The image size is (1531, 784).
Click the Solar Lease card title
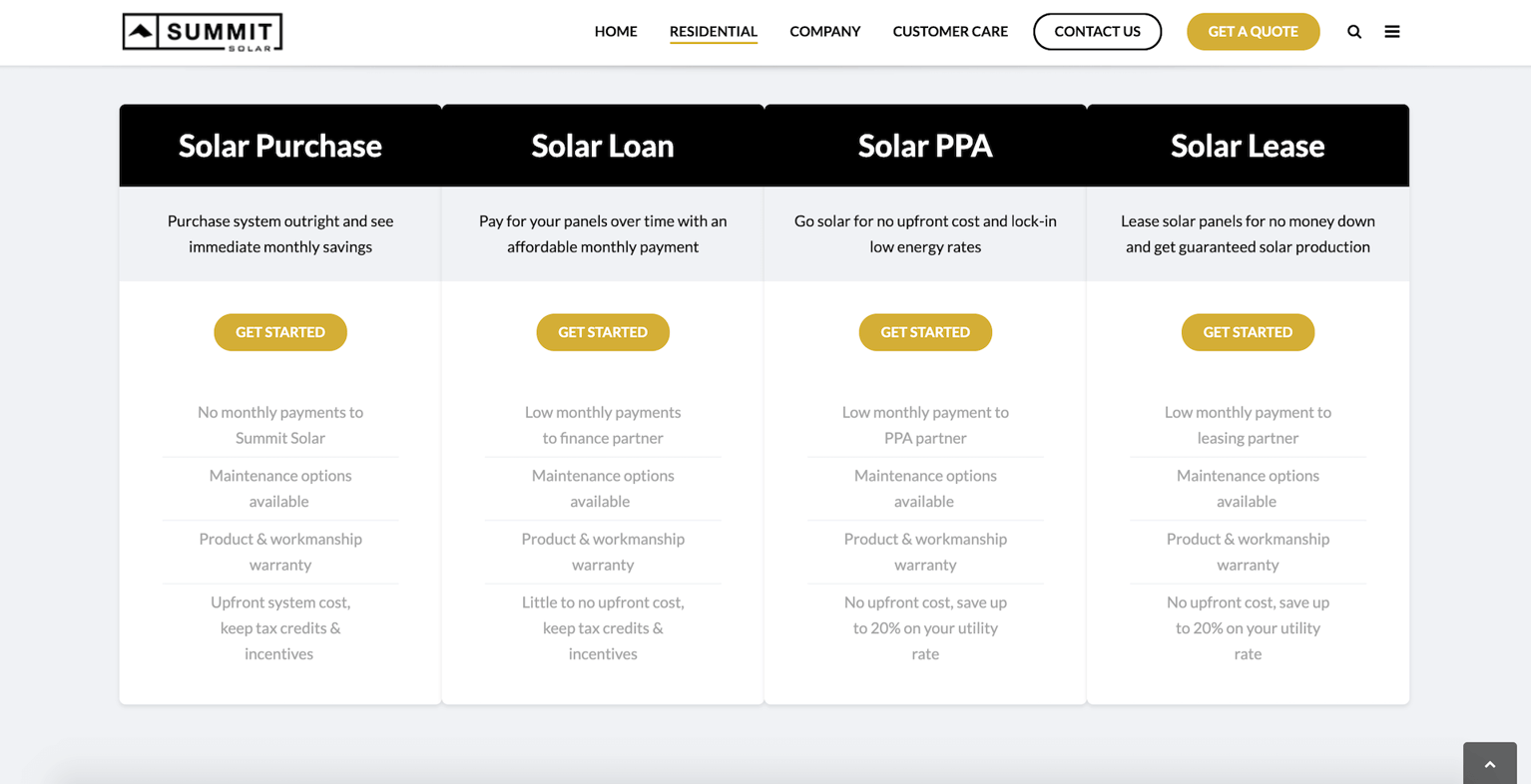click(1248, 146)
